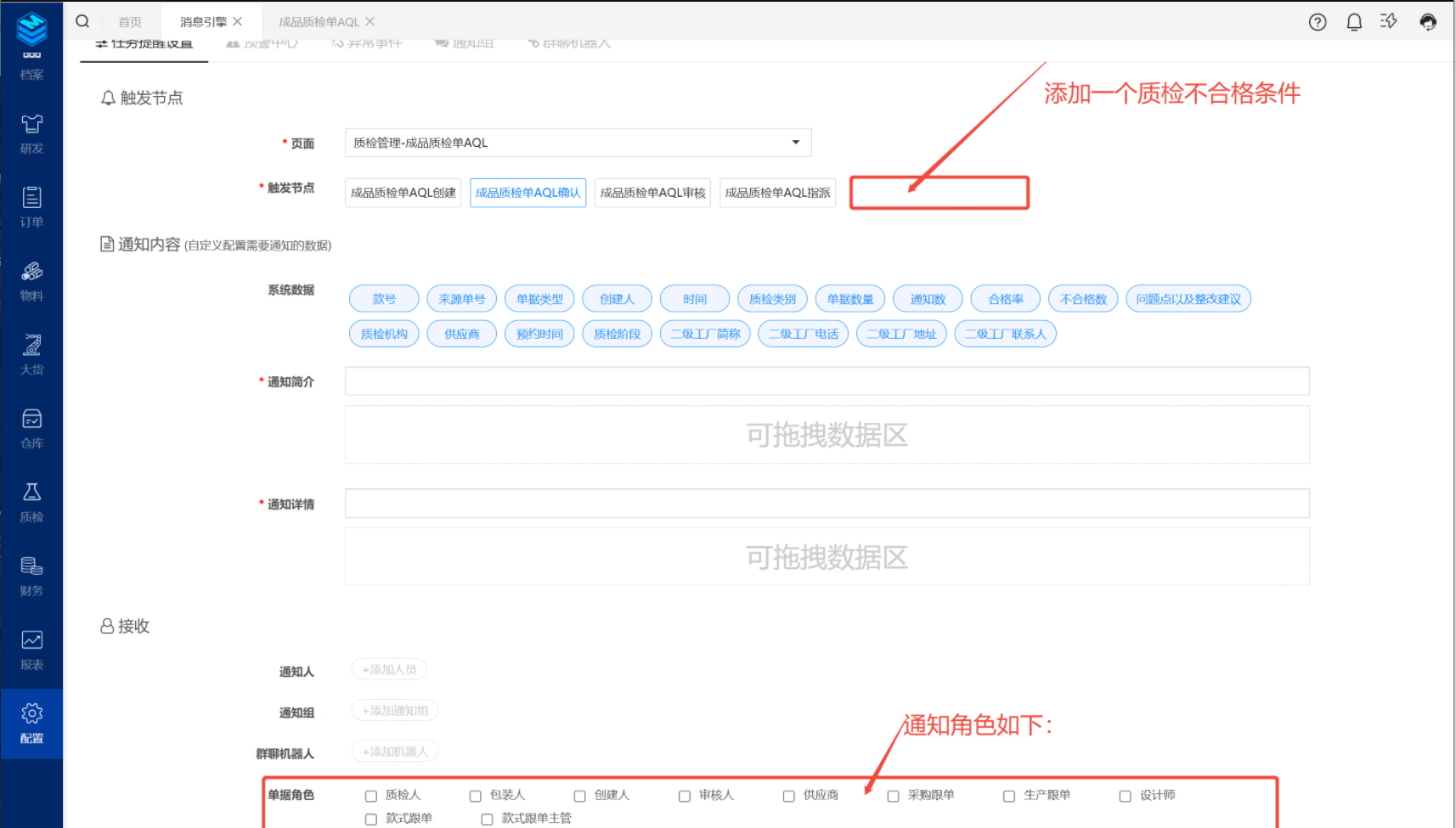The width and height of the screenshot is (1456, 828).
Task: Open the 仓库 warehouse module
Action: point(31,429)
